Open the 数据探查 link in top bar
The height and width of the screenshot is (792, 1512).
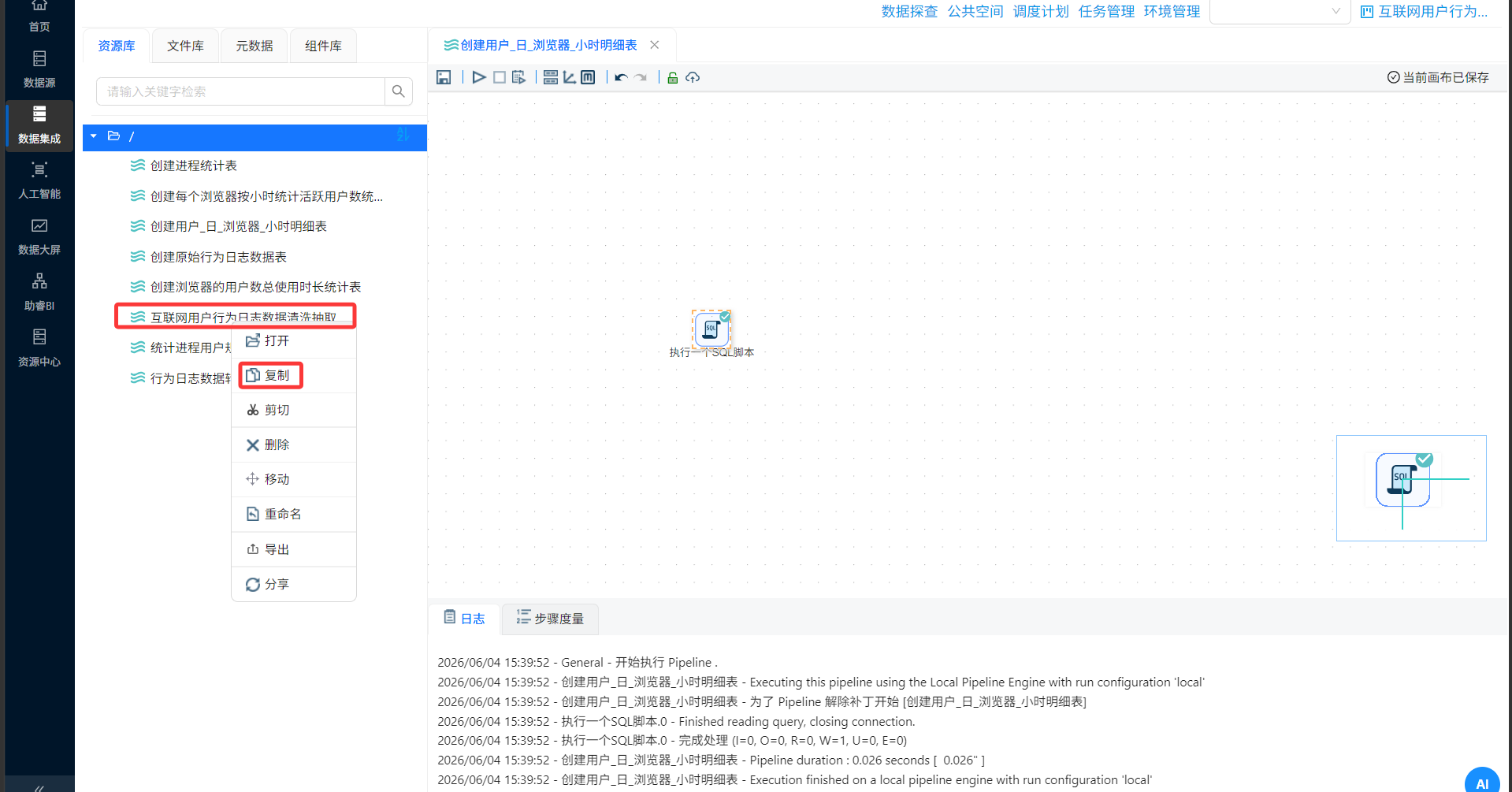click(909, 11)
